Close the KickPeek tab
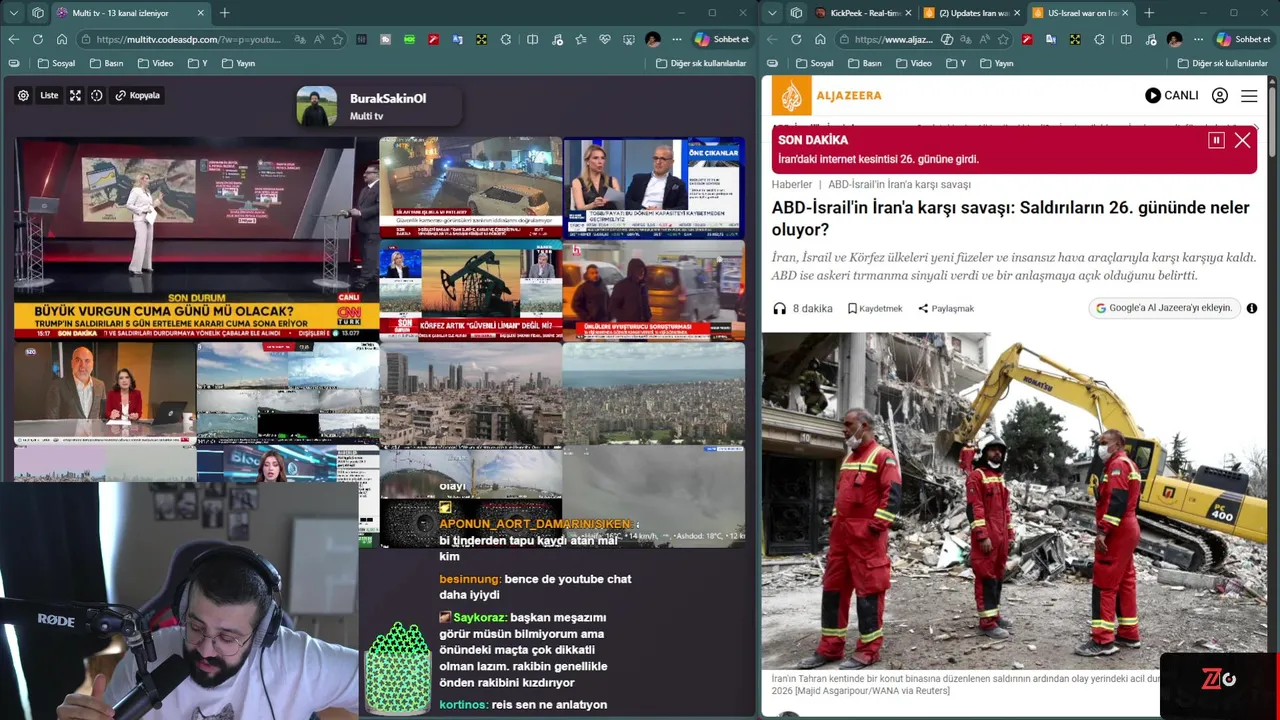Screen dimensions: 1280x720 [x=907, y=13]
